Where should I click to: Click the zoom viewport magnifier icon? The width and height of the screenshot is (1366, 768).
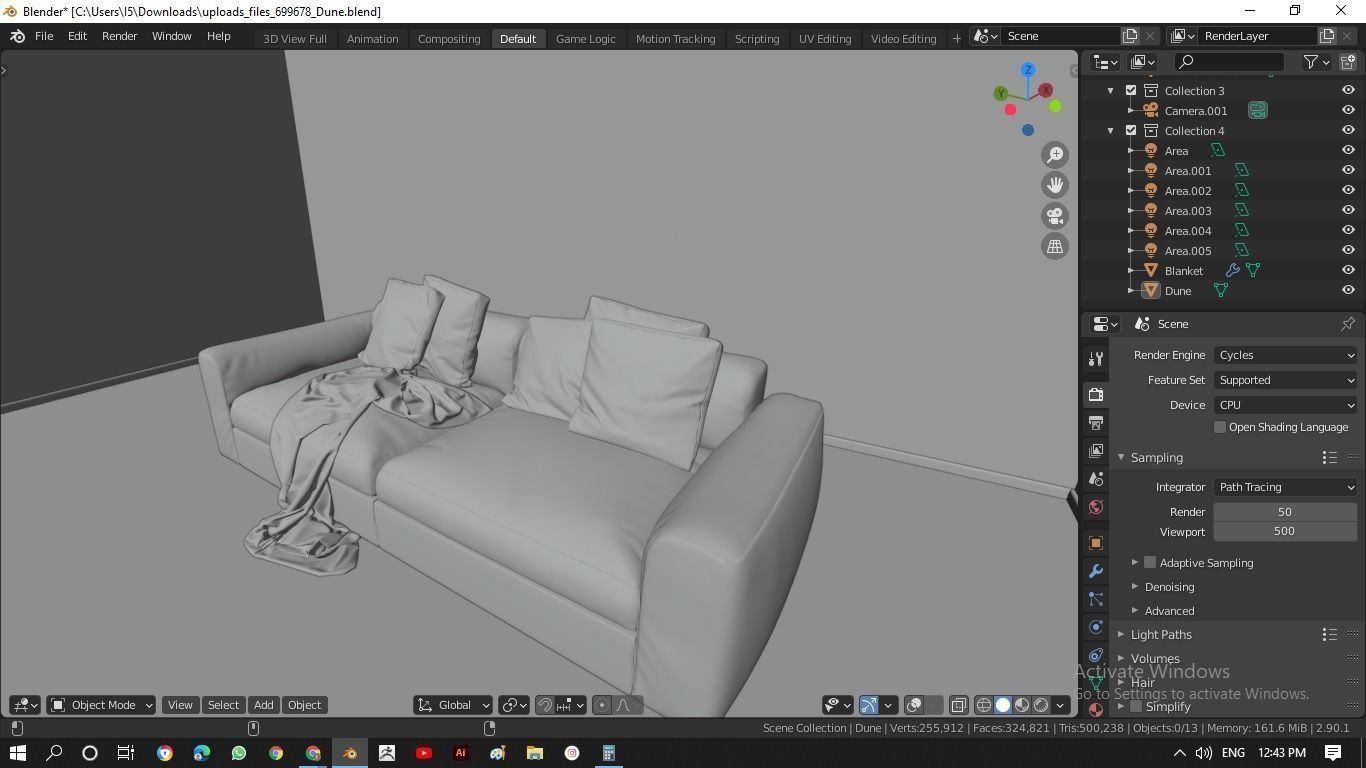point(1055,154)
